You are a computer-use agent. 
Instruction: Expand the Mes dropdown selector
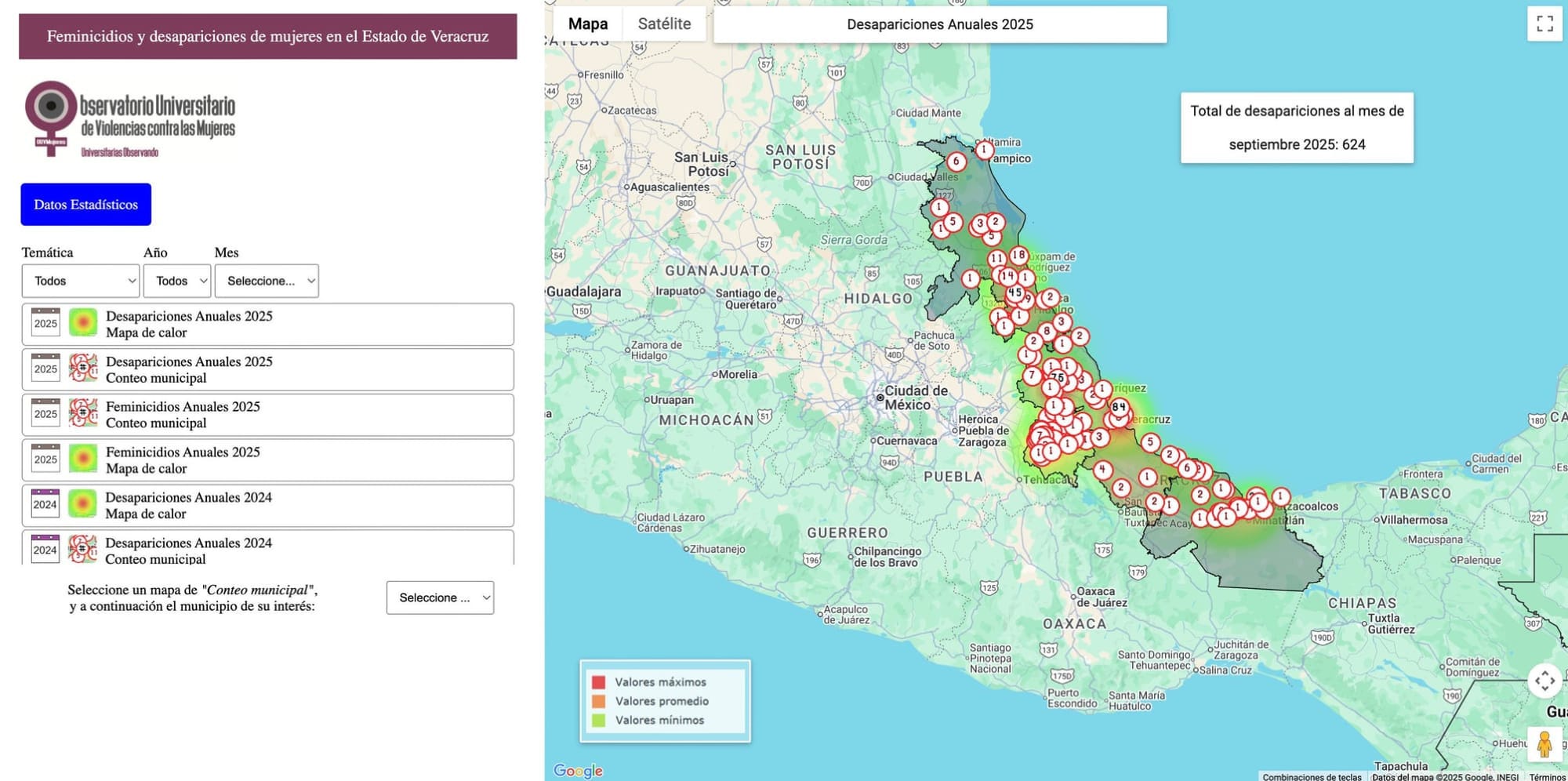267,281
